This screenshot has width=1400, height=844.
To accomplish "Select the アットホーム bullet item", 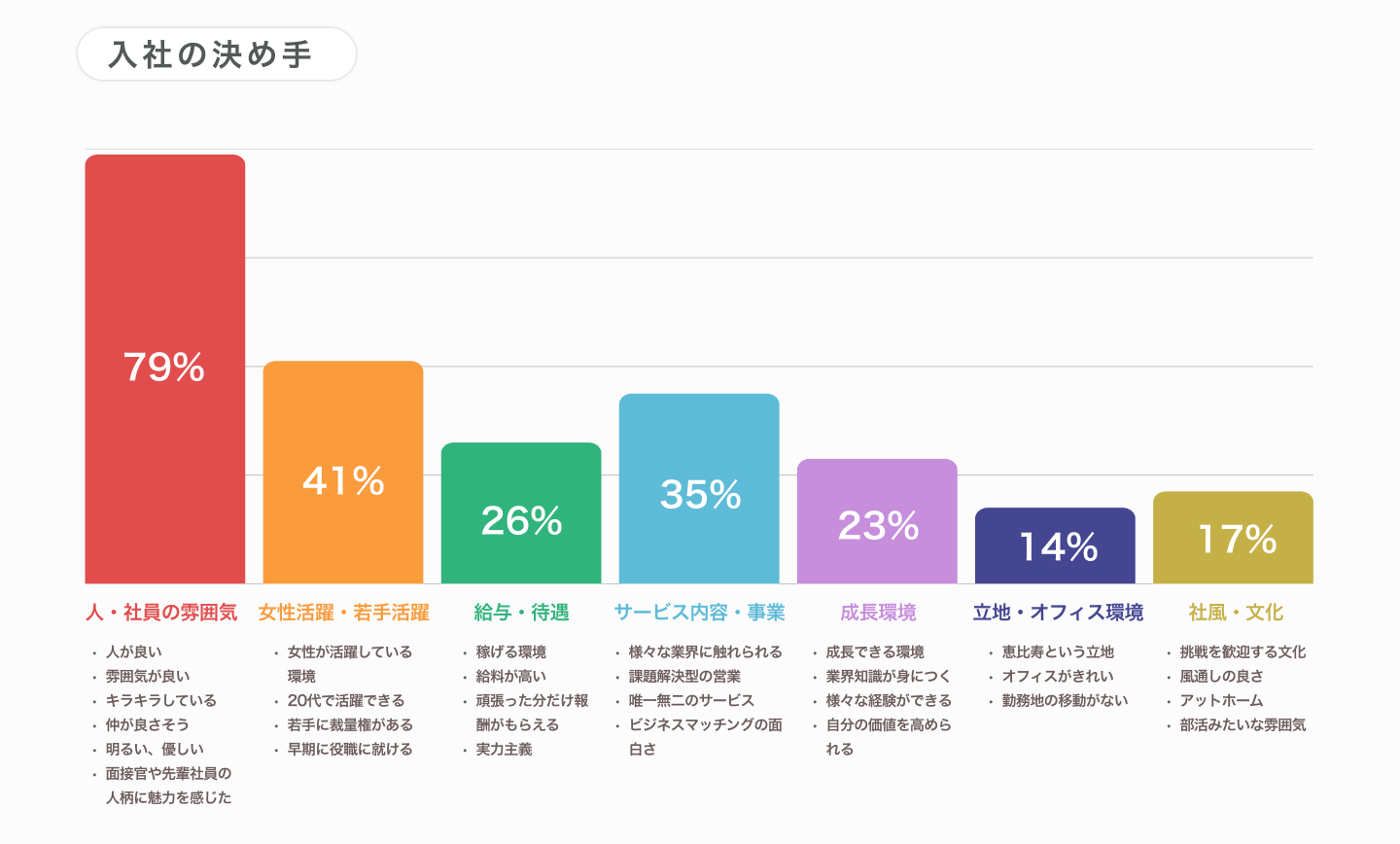I will (1221, 701).
